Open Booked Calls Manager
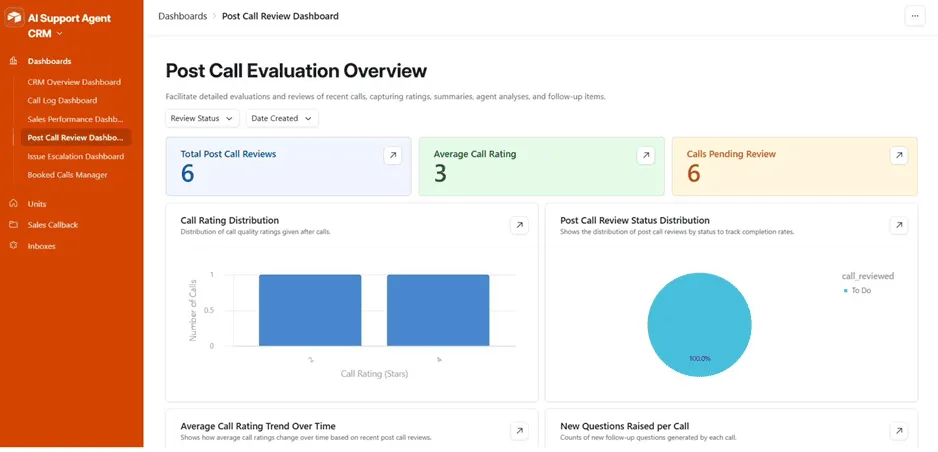Viewport: 938px width, 452px height. click(68, 175)
